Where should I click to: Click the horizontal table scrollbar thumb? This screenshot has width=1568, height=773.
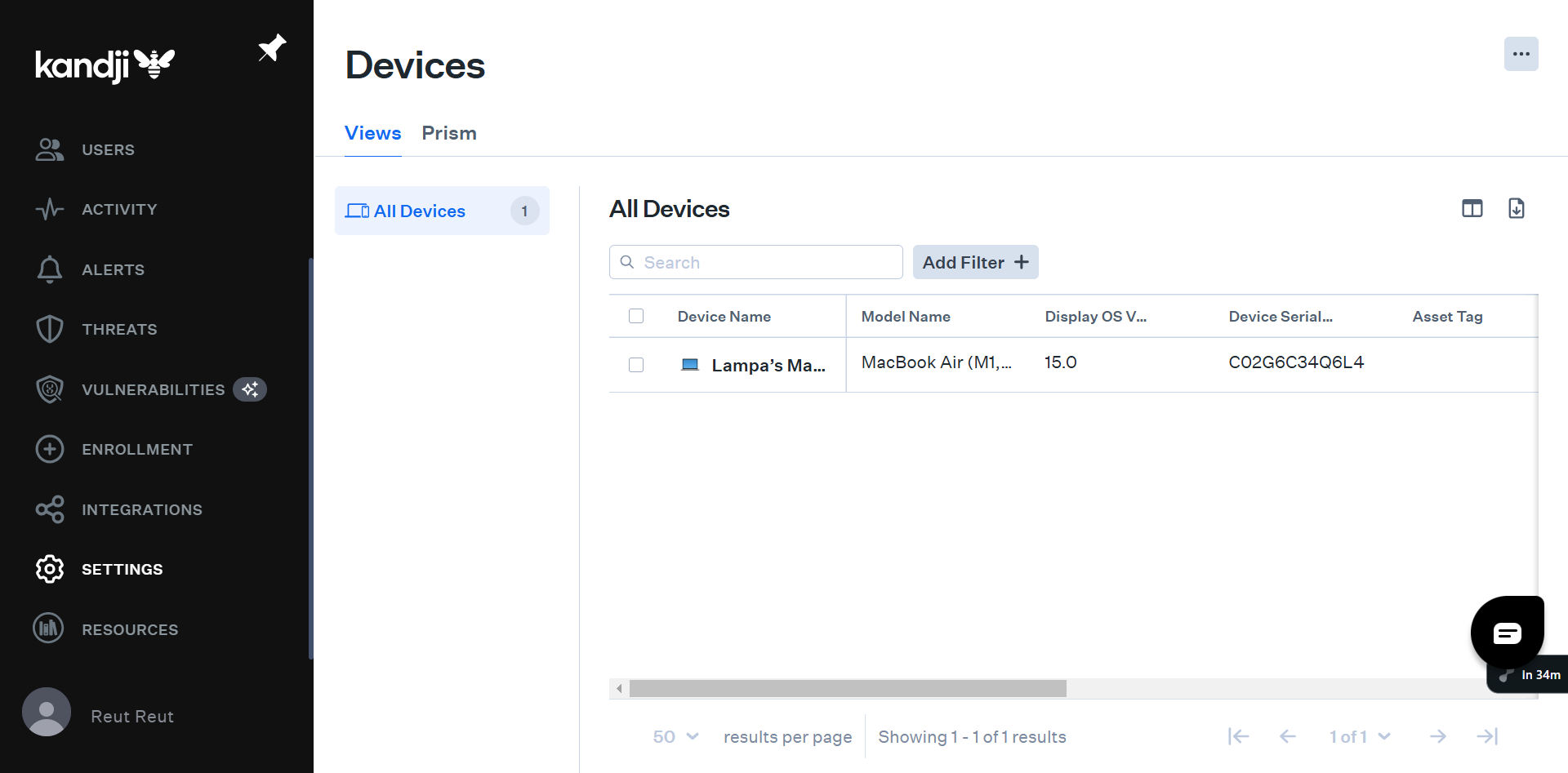tap(848, 688)
